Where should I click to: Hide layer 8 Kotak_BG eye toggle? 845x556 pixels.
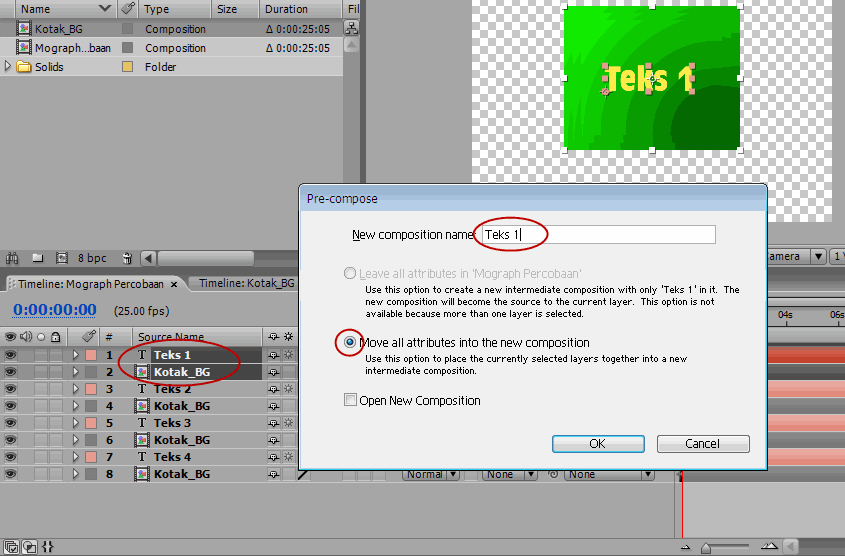[10, 474]
